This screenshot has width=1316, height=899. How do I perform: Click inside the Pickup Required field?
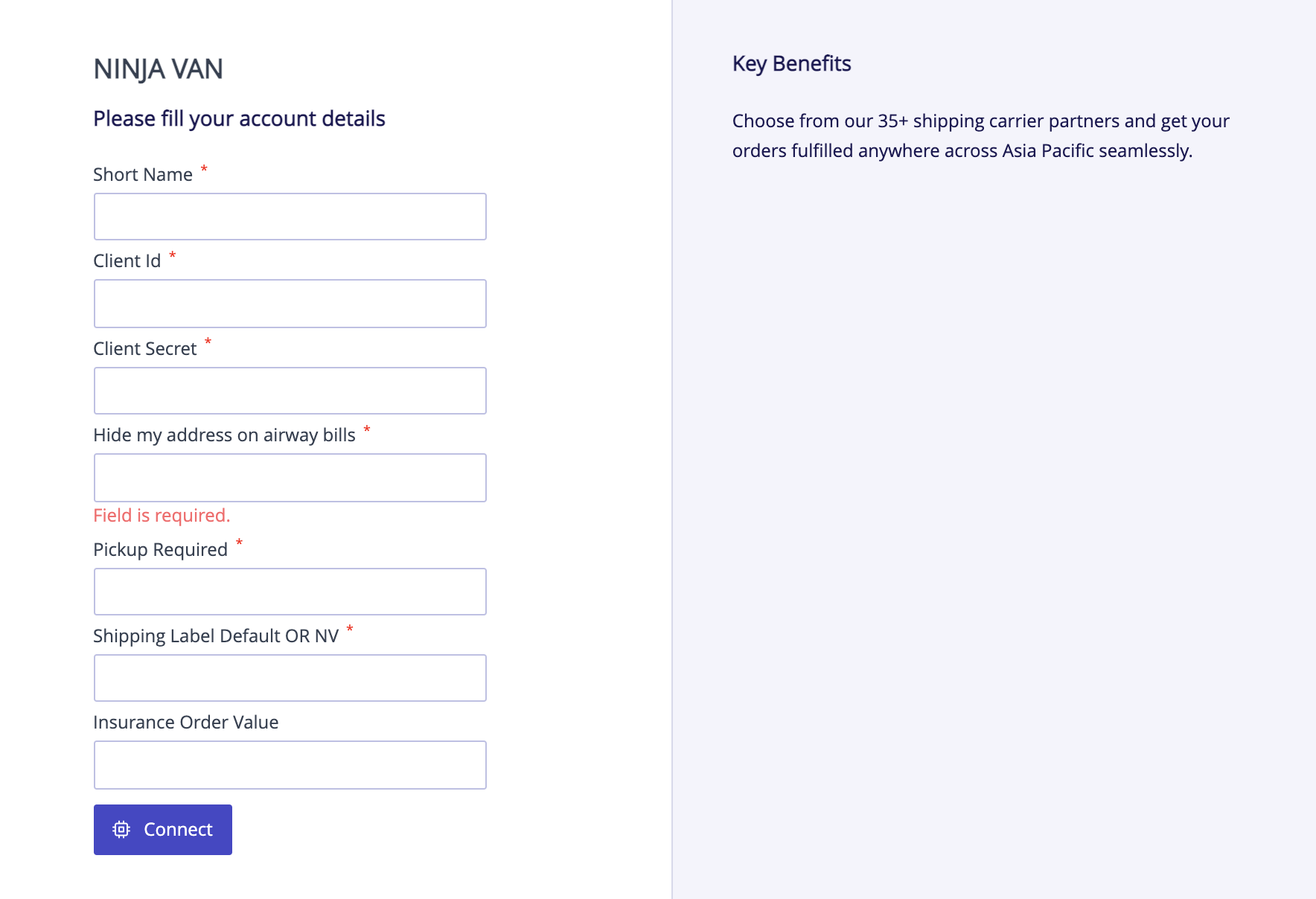point(290,591)
